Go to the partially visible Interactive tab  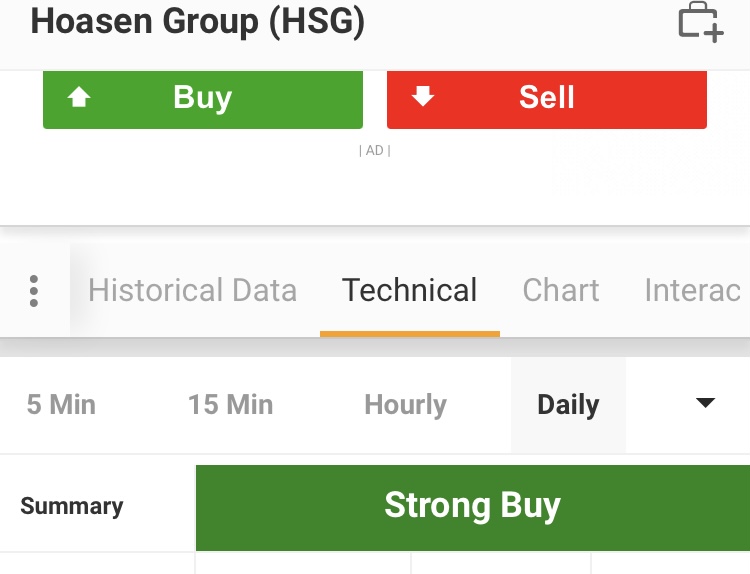(x=693, y=290)
